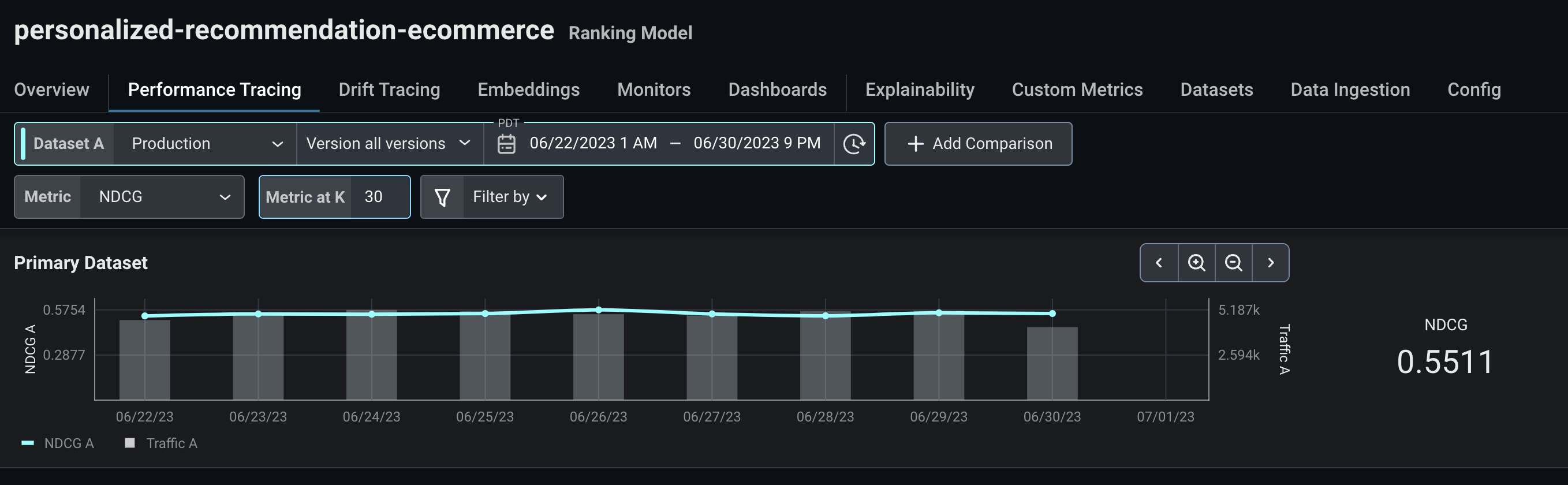Go to the Data Ingestion tab

click(1350, 90)
